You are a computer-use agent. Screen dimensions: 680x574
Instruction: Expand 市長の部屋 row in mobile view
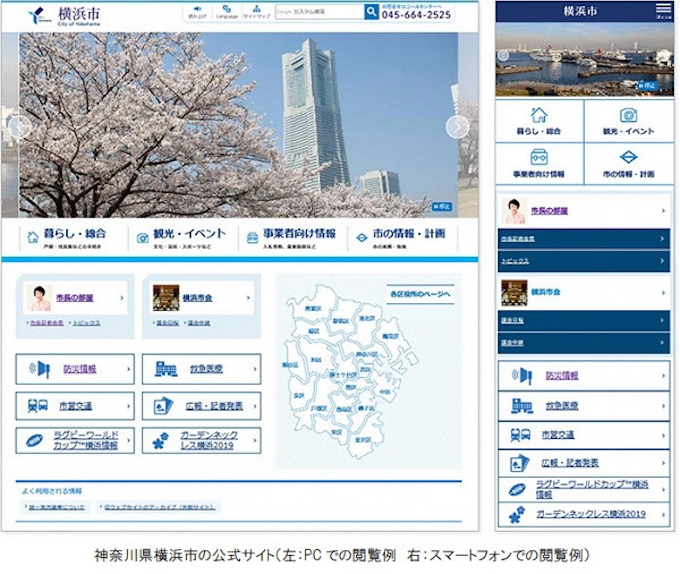pyautogui.click(x=584, y=211)
